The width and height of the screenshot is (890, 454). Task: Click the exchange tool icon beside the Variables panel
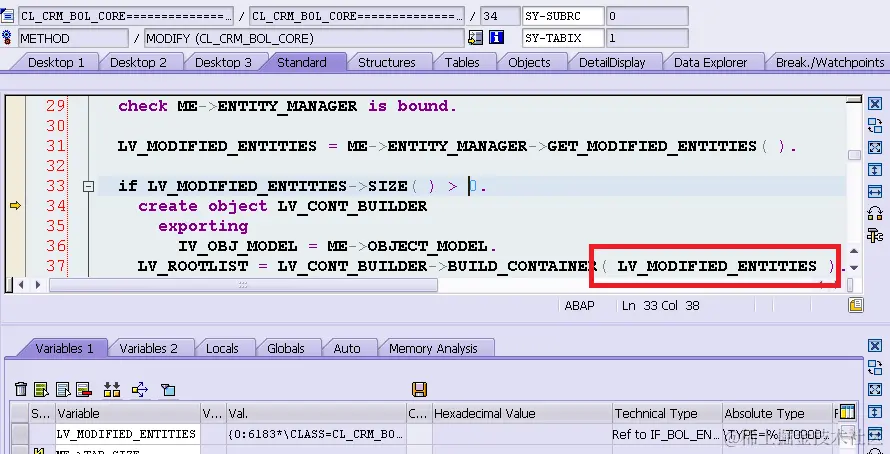coord(875,367)
